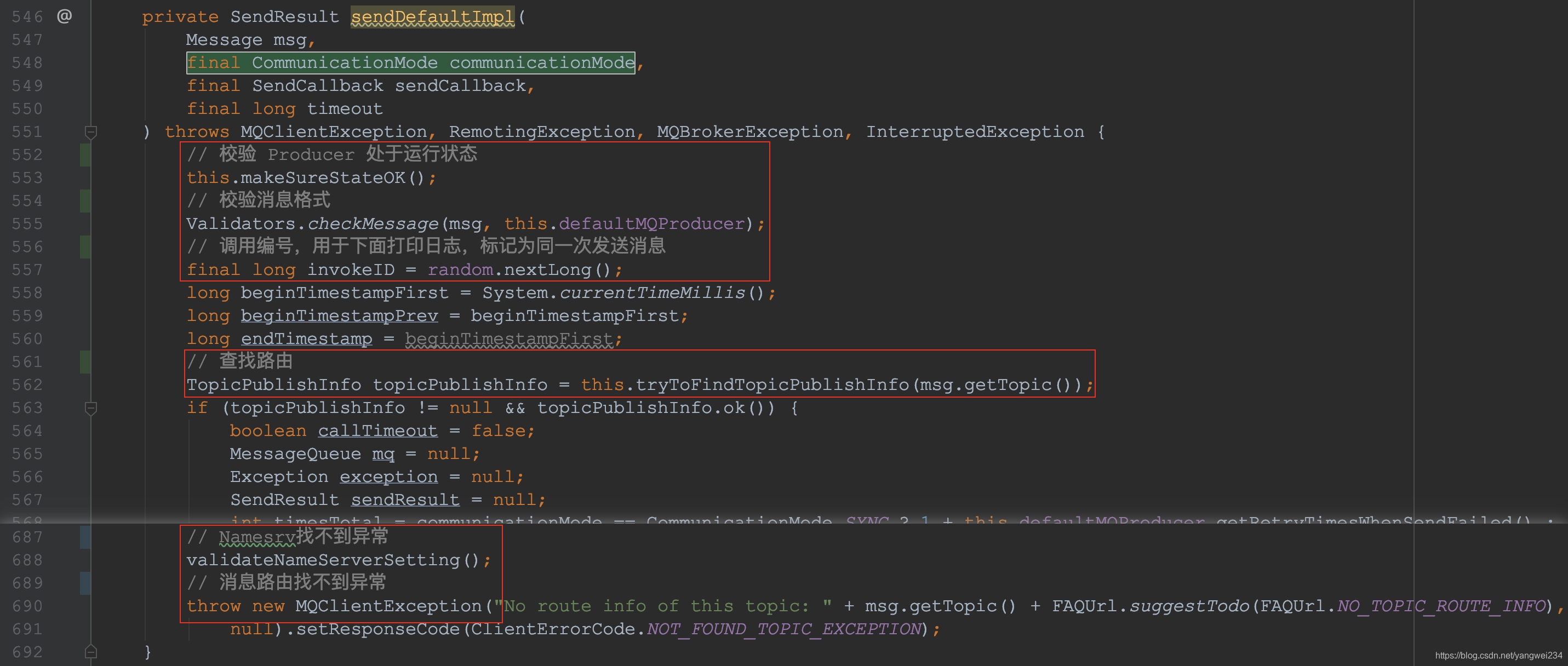Image resolution: width=1568 pixels, height=666 pixels.
Task: Click the green change marker at line 561
Action: [85, 361]
